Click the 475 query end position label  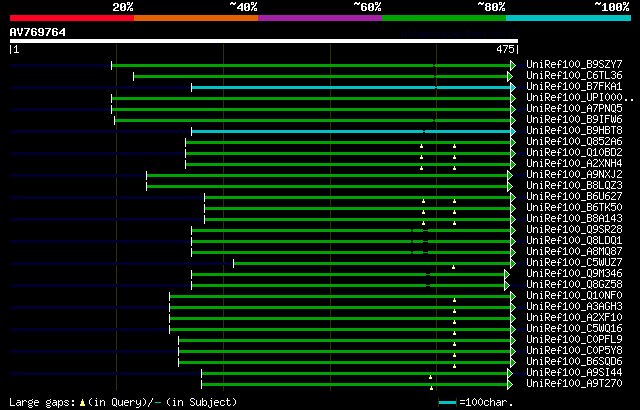pyautogui.click(x=505, y=49)
